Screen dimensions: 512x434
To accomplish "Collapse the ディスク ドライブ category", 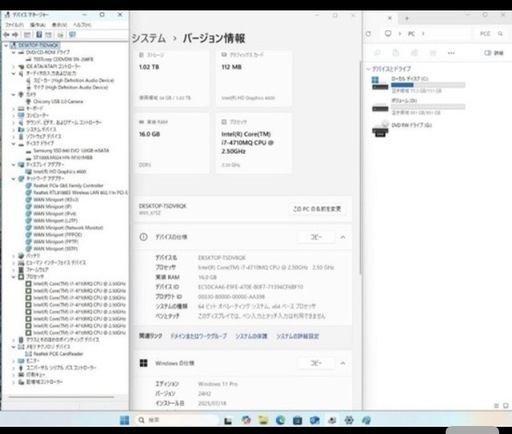I will [14, 143].
